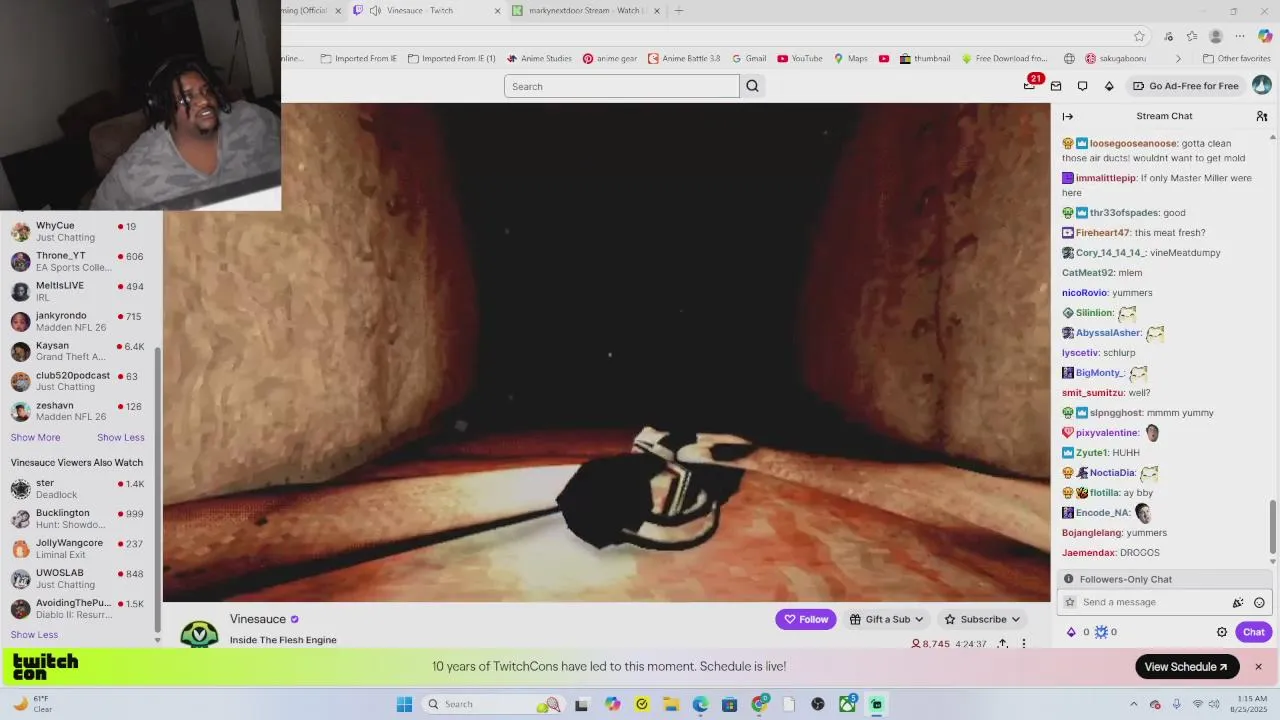
Task: Open Microsoft Edge from the taskbar
Action: tap(700, 704)
